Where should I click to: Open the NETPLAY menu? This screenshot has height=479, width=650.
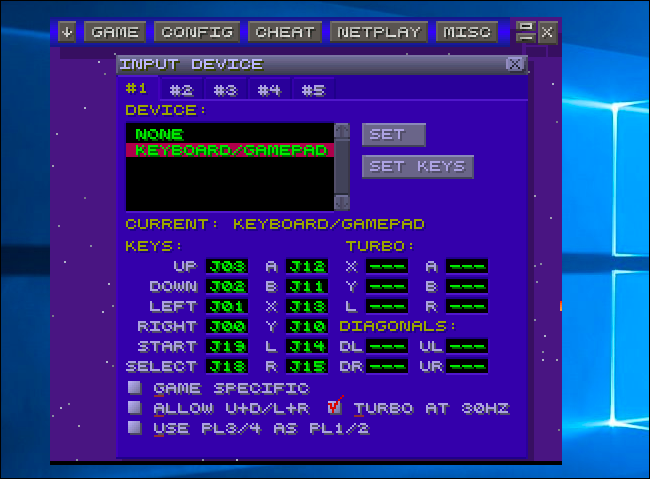click(379, 32)
